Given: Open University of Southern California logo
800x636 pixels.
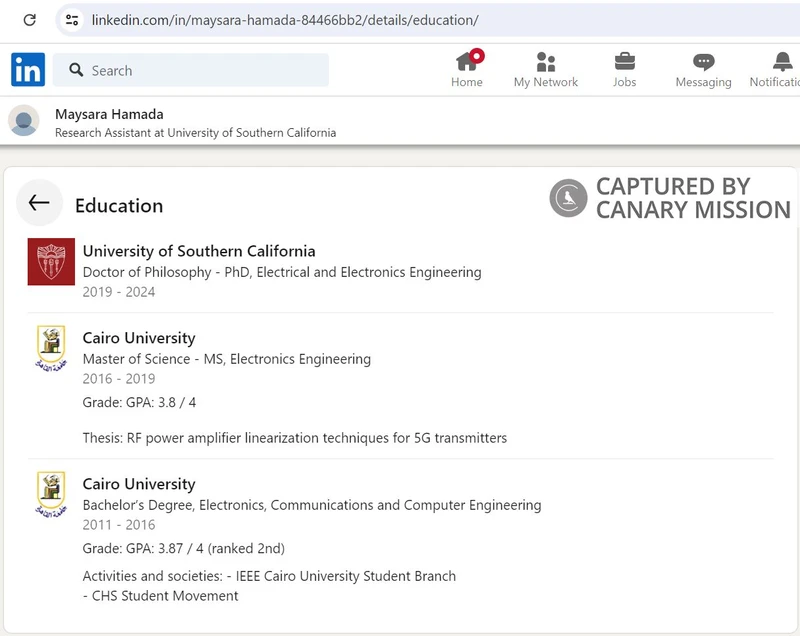Looking at the screenshot, I should tap(51, 262).
